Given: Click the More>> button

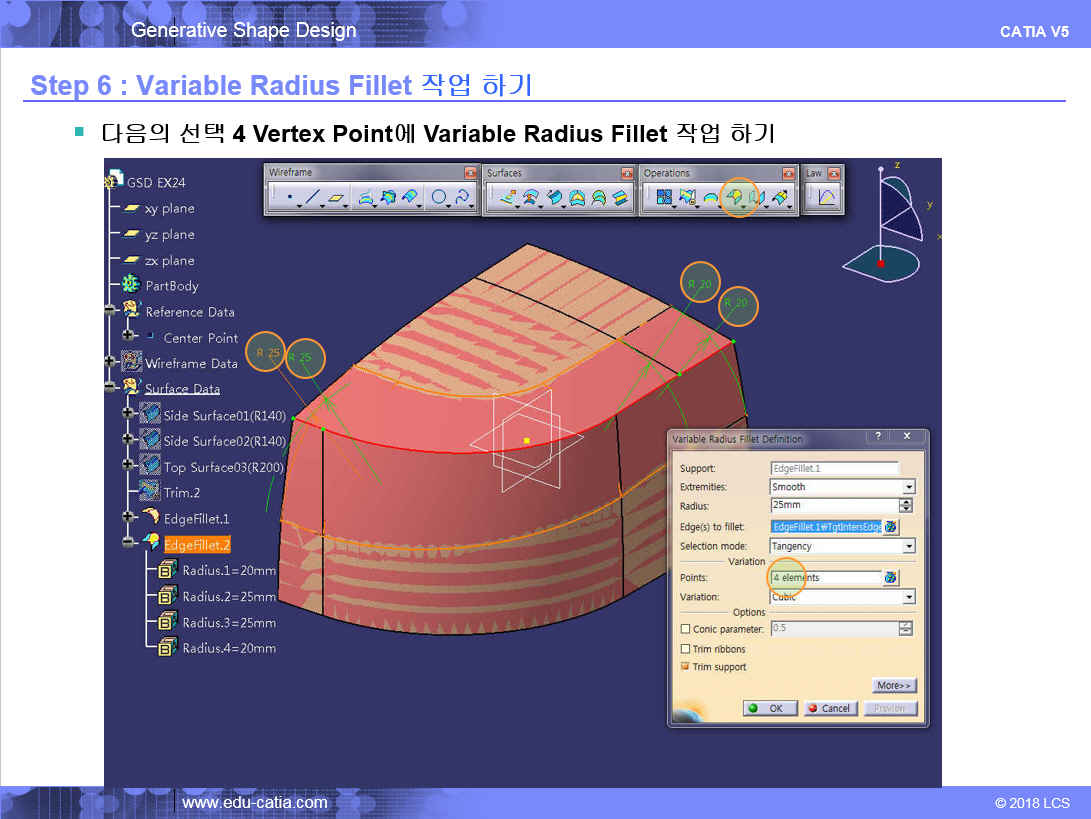Looking at the screenshot, I should coord(893,686).
